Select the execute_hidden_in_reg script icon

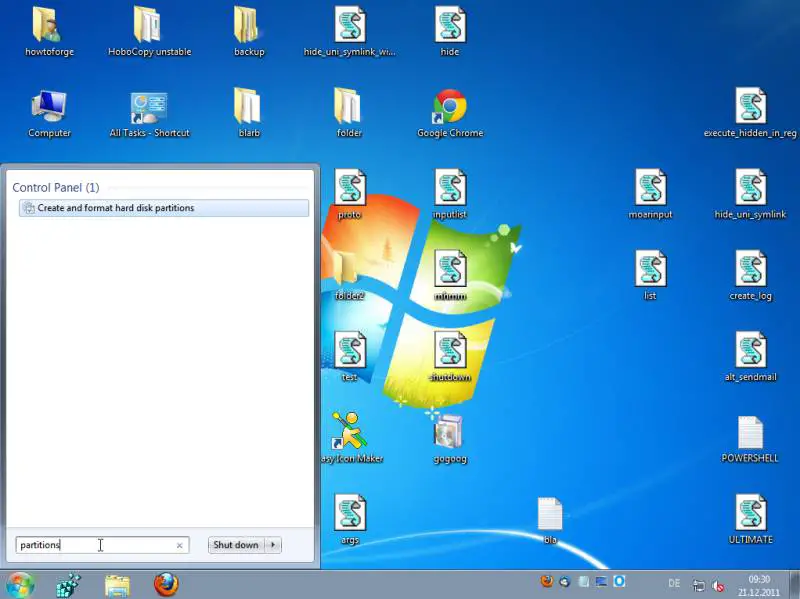point(750,108)
